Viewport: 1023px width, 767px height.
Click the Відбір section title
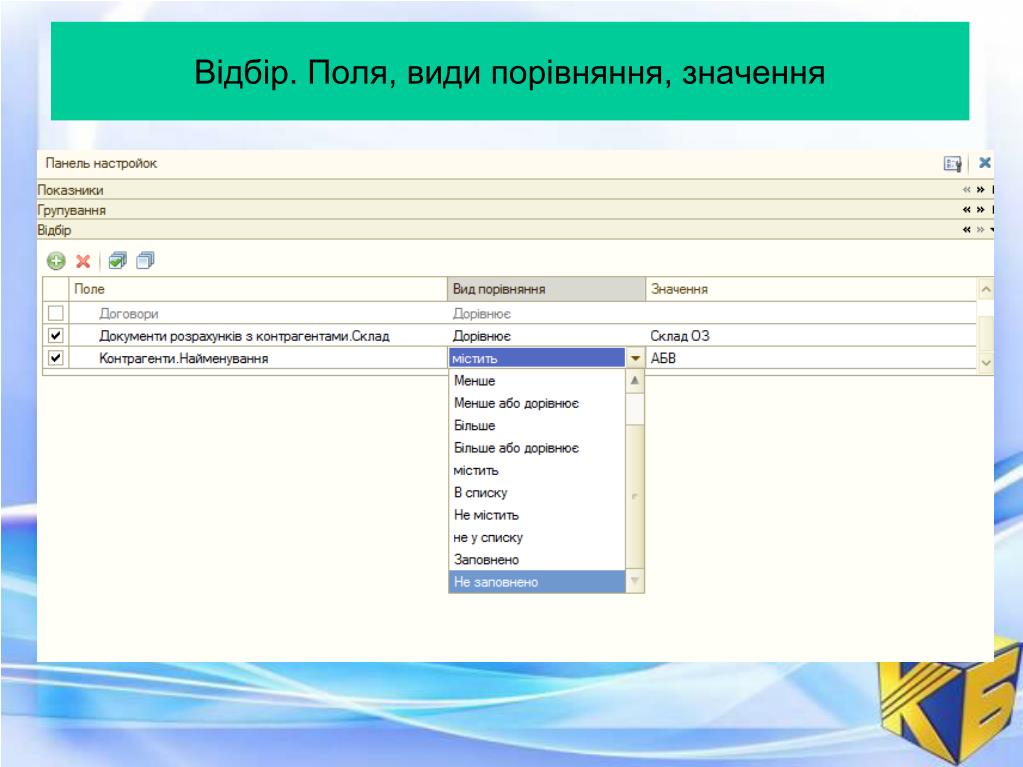click(x=54, y=230)
